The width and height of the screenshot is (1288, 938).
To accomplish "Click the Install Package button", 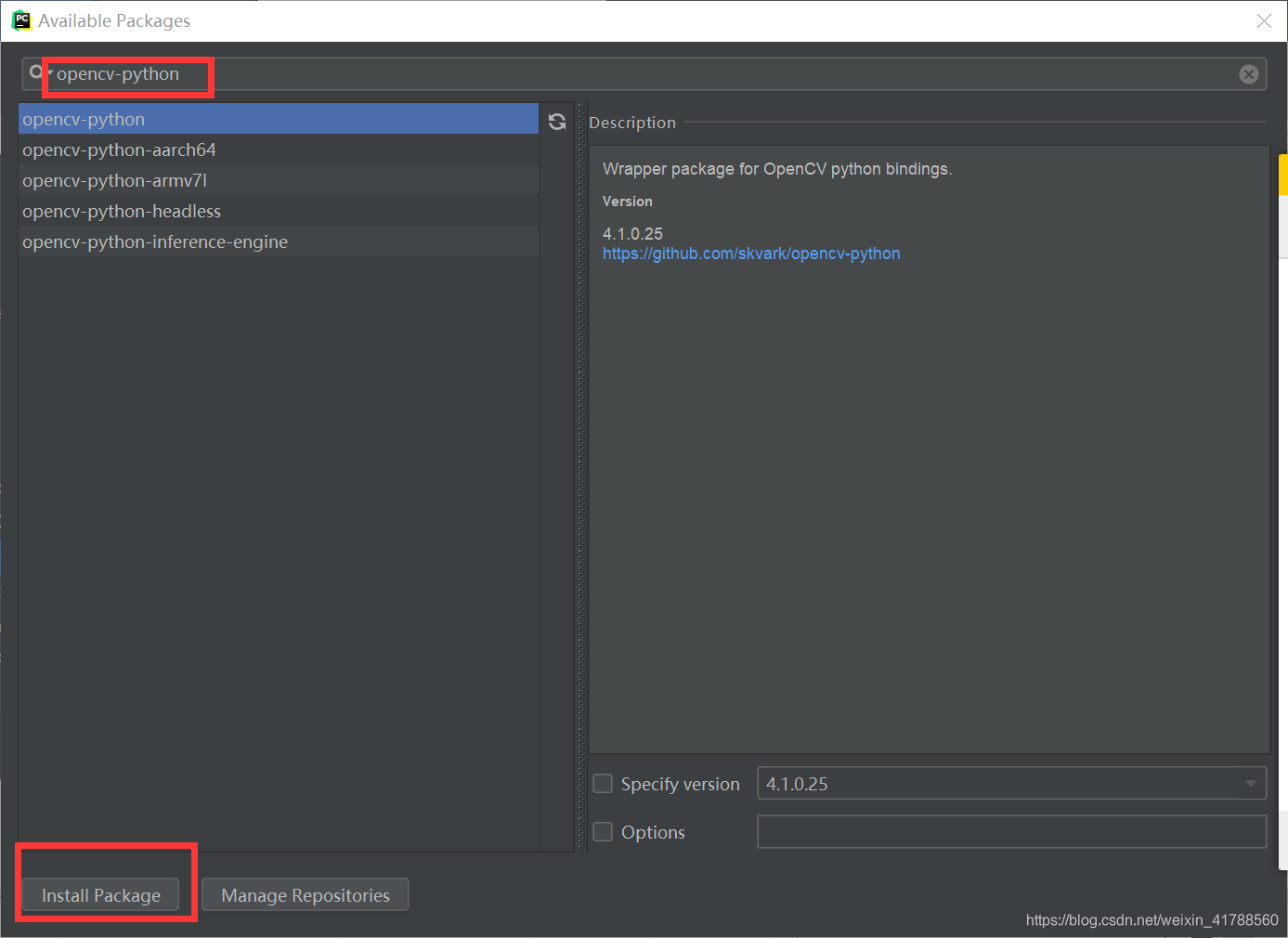I will [101, 895].
